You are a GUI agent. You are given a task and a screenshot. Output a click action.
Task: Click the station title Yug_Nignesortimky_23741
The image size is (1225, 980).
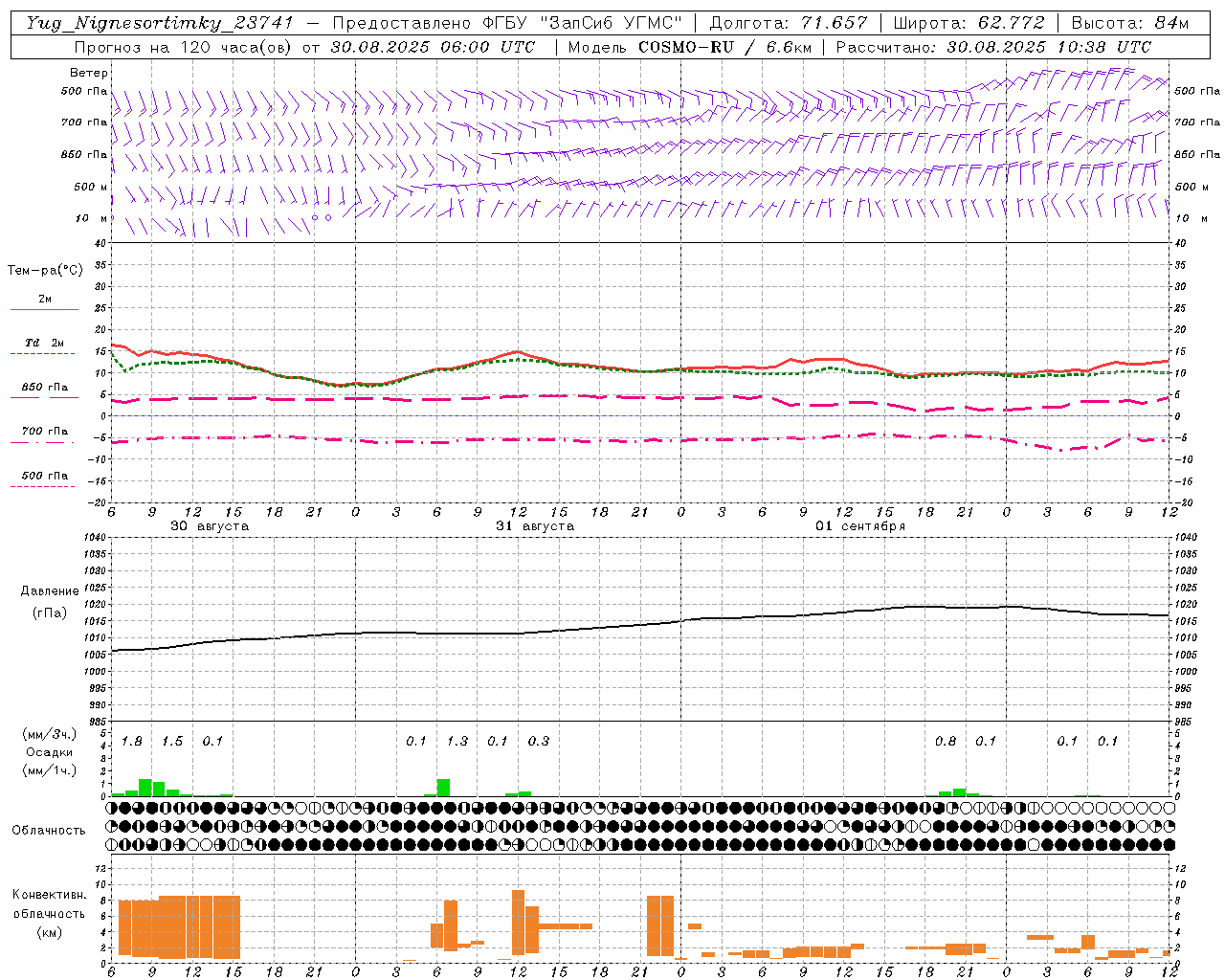click(160, 23)
